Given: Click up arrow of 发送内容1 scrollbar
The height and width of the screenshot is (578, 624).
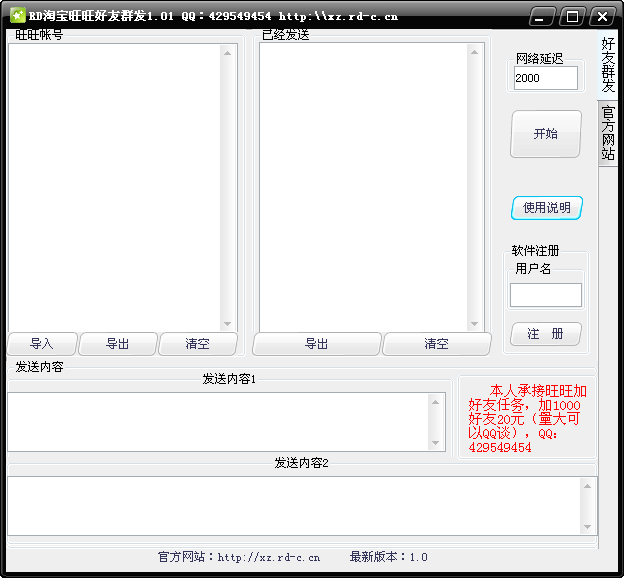Looking at the screenshot, I should click(x=435, y=402).
